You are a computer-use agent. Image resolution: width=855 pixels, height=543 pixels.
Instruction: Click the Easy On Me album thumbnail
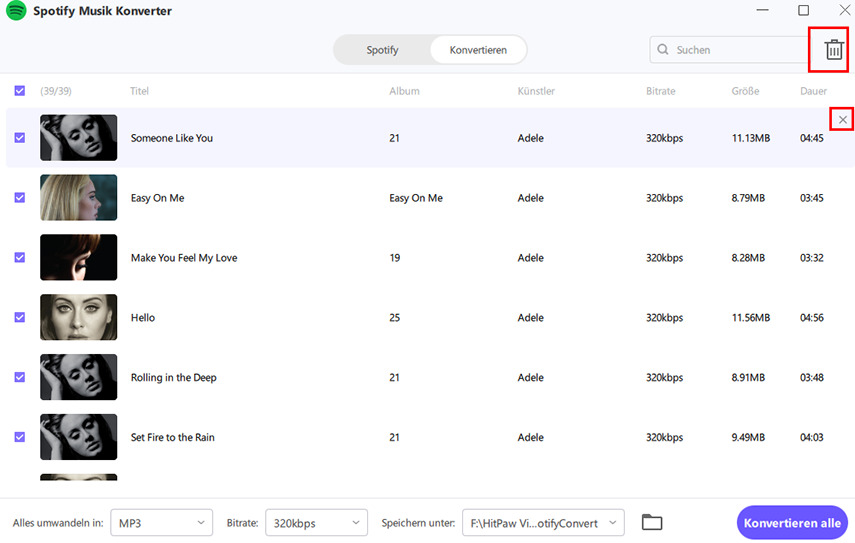point(79,197)
